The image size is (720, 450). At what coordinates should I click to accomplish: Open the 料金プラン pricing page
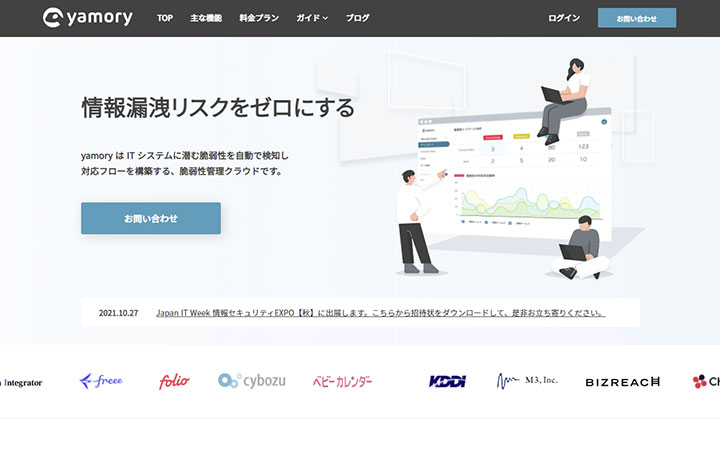point(258,18)
